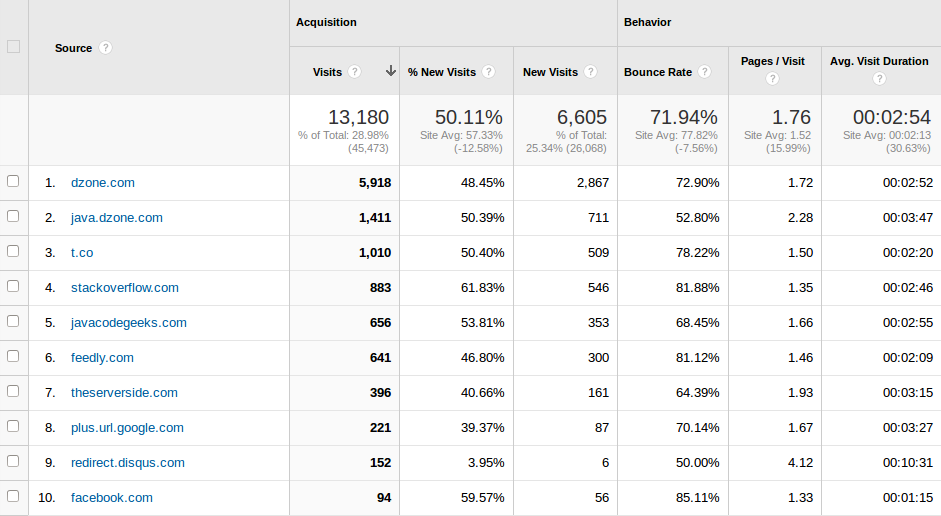Check the box for feedly.com row

[x=13, y=356]
